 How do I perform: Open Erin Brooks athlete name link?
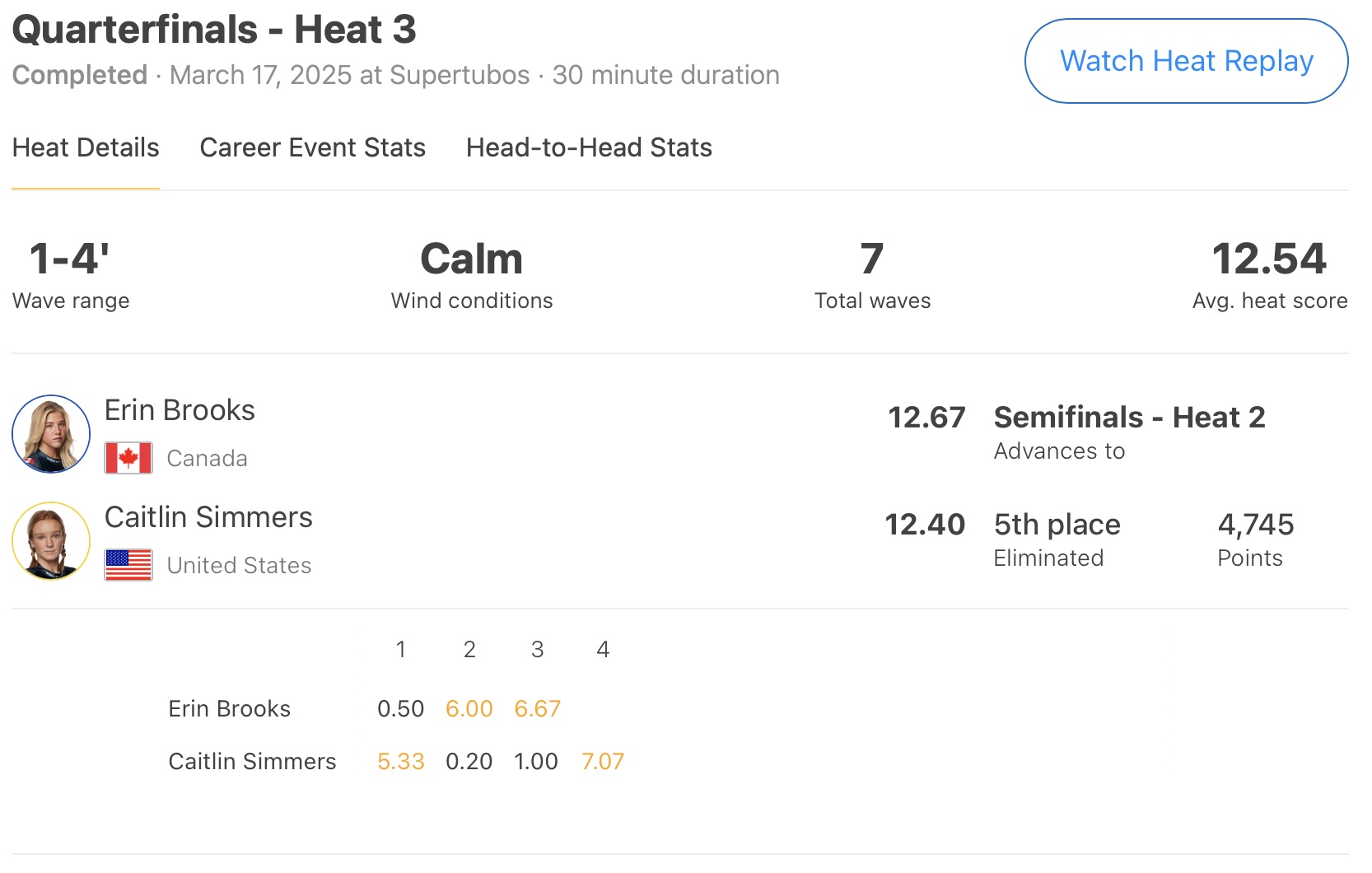180,410
